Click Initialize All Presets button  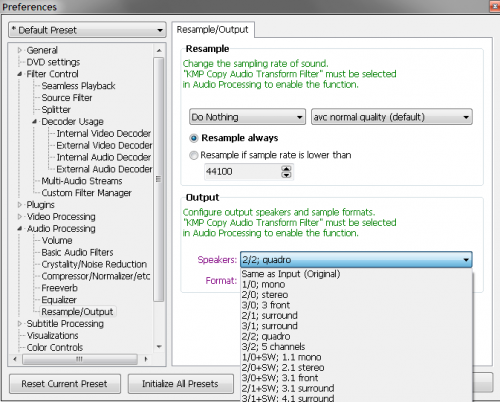coord(180,384)
